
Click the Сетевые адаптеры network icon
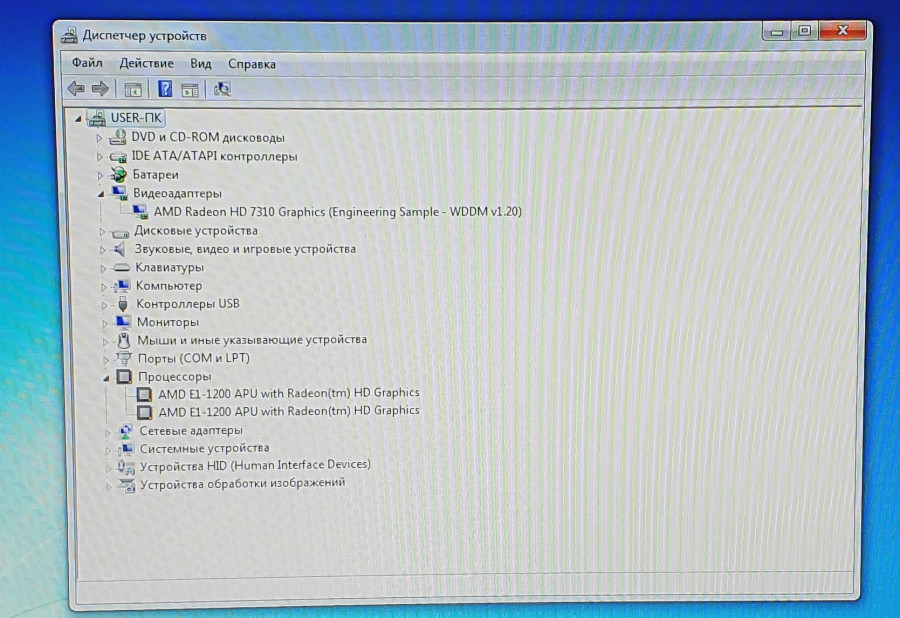coord(126,431)
